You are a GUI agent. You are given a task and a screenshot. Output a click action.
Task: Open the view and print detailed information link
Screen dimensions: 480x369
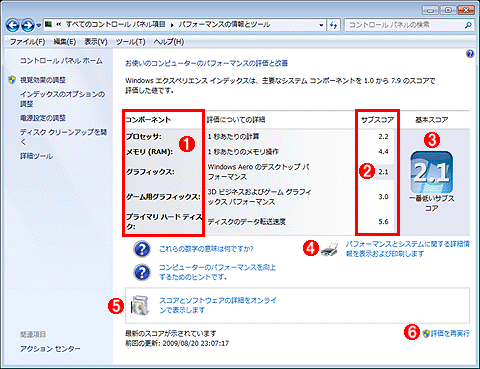click(408, 249)
